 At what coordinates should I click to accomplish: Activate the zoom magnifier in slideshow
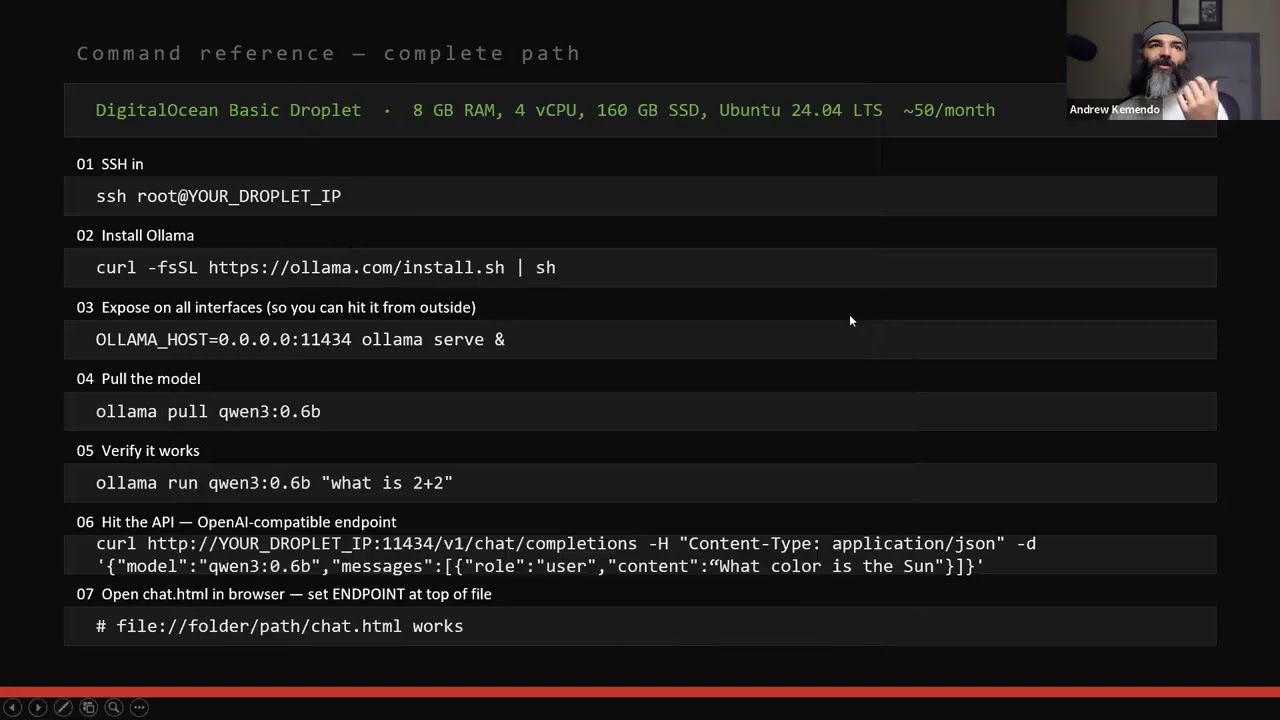tap(114, 708)
